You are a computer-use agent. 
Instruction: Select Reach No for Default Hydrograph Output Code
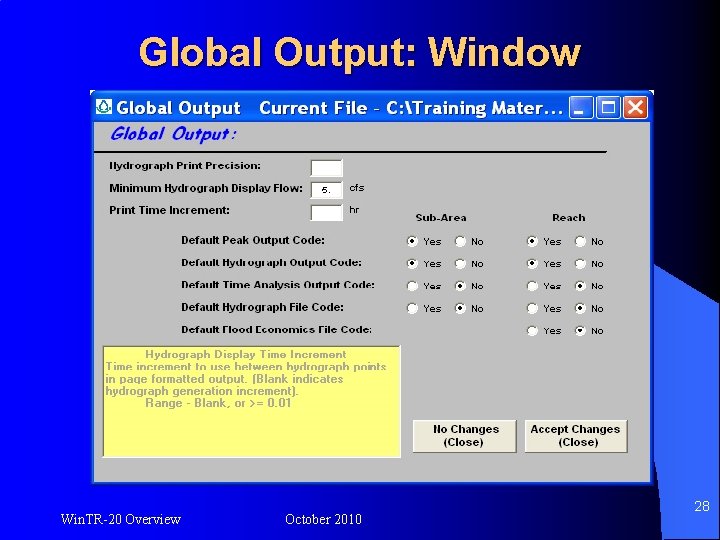[580, 264]
